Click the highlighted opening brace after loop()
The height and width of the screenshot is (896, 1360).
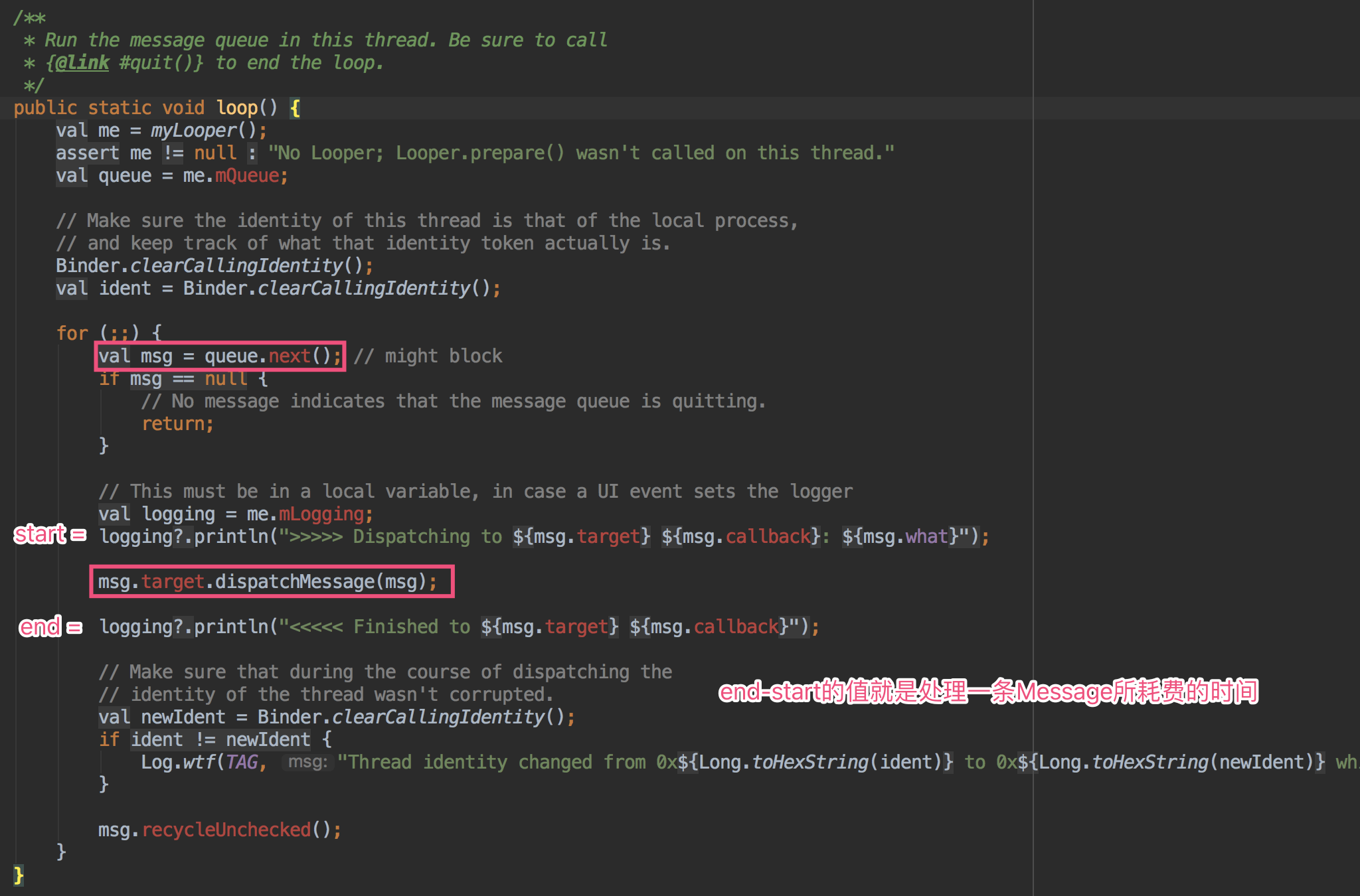[x=296, y=108]
